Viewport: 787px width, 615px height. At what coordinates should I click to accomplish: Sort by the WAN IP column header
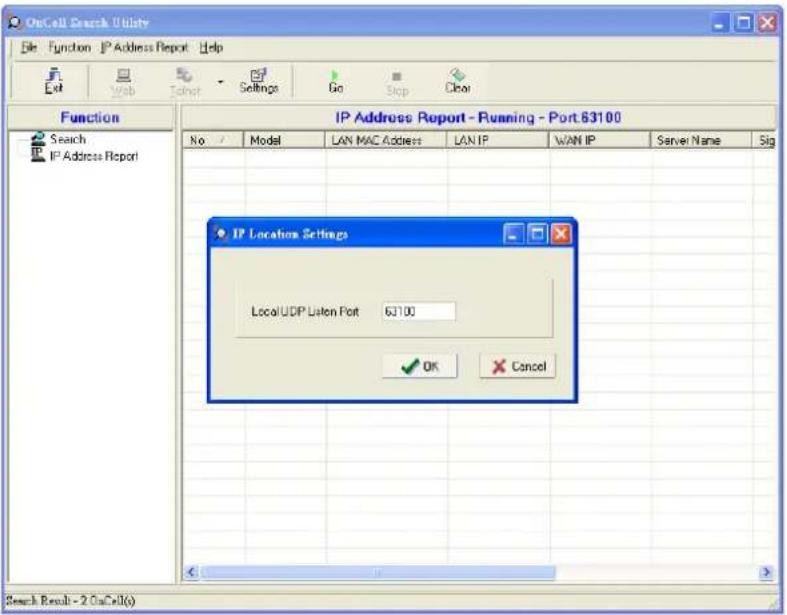(x=600, y=140)
